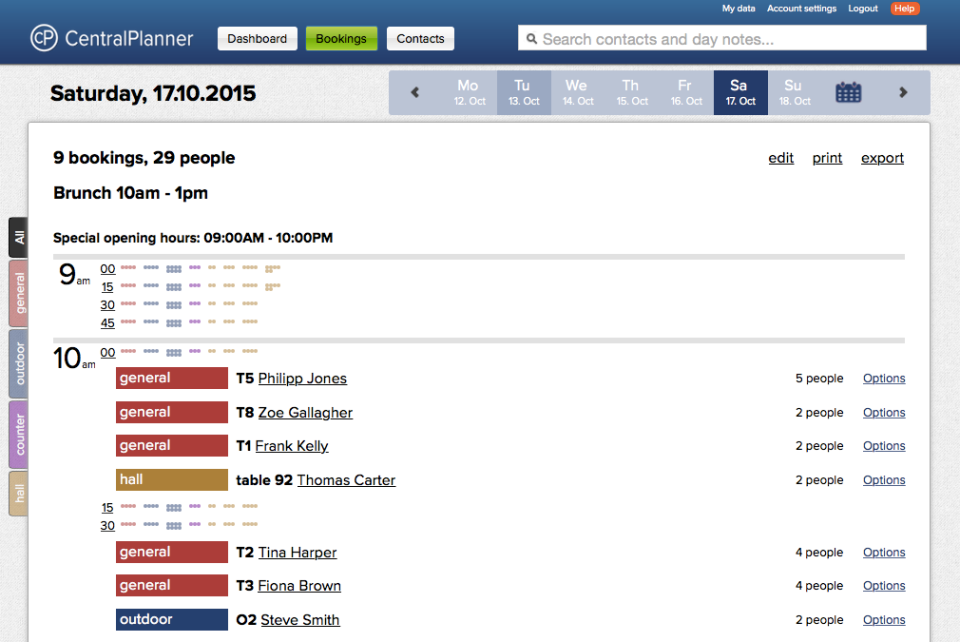Open contact Zoe Gallagher
960x642 pixels.
306,412
